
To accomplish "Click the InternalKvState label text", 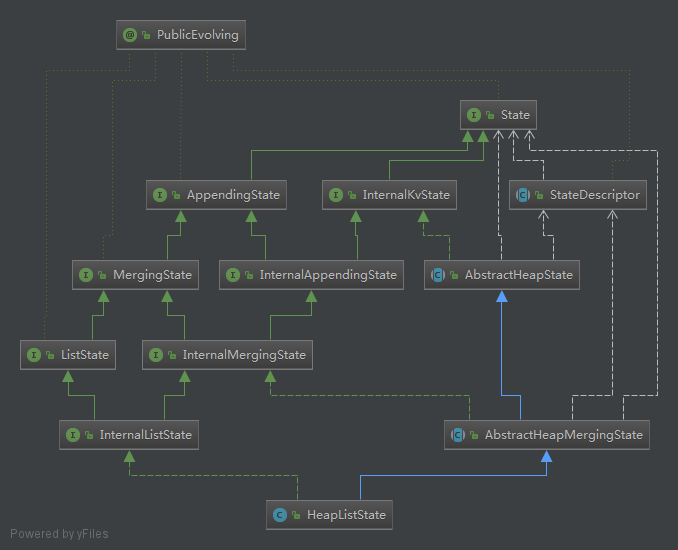I will coord(406,195).
